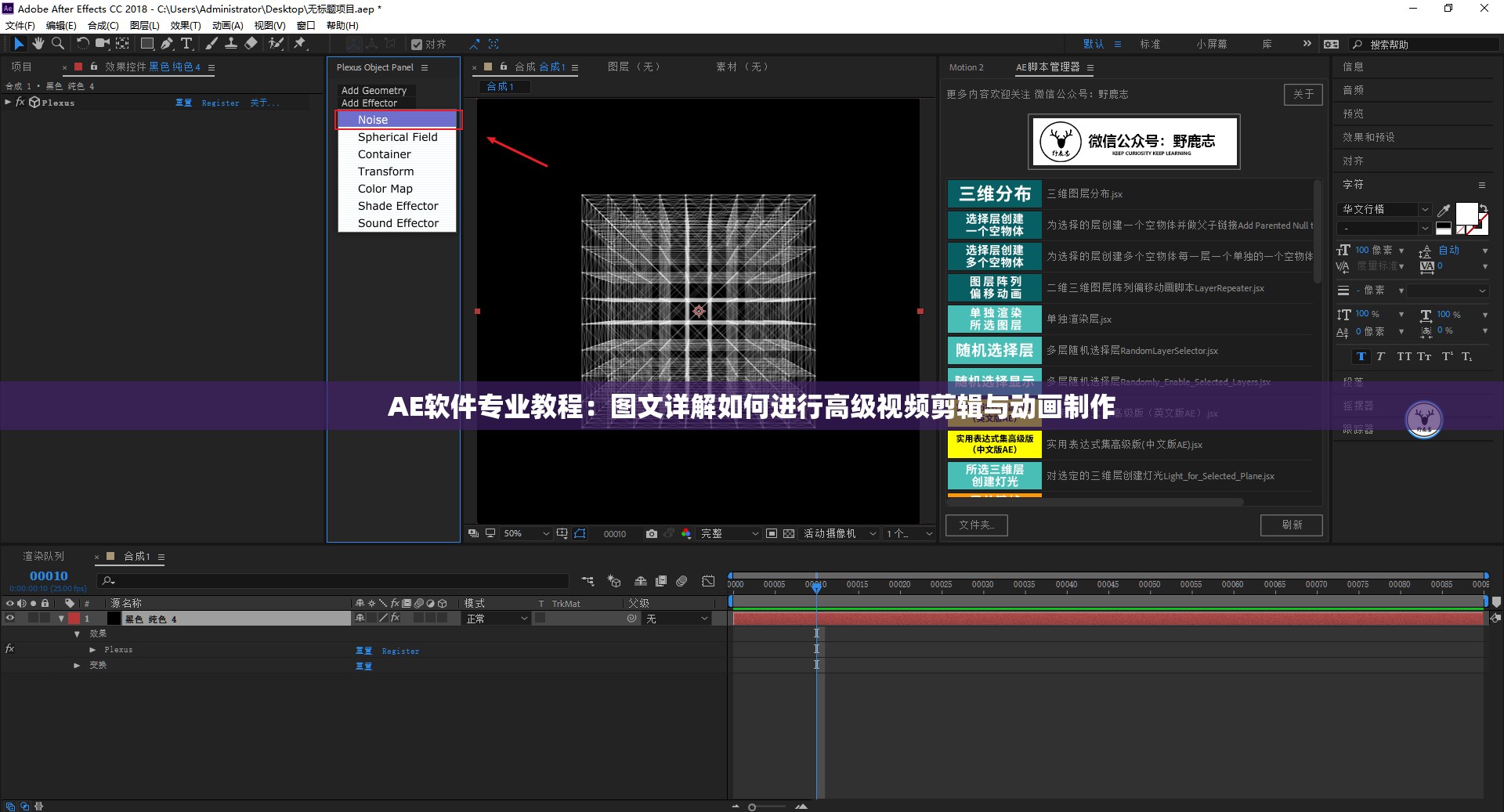
Task: Run the 三维分布 script button
Action: pyautogui.click(x=995, y=194)
